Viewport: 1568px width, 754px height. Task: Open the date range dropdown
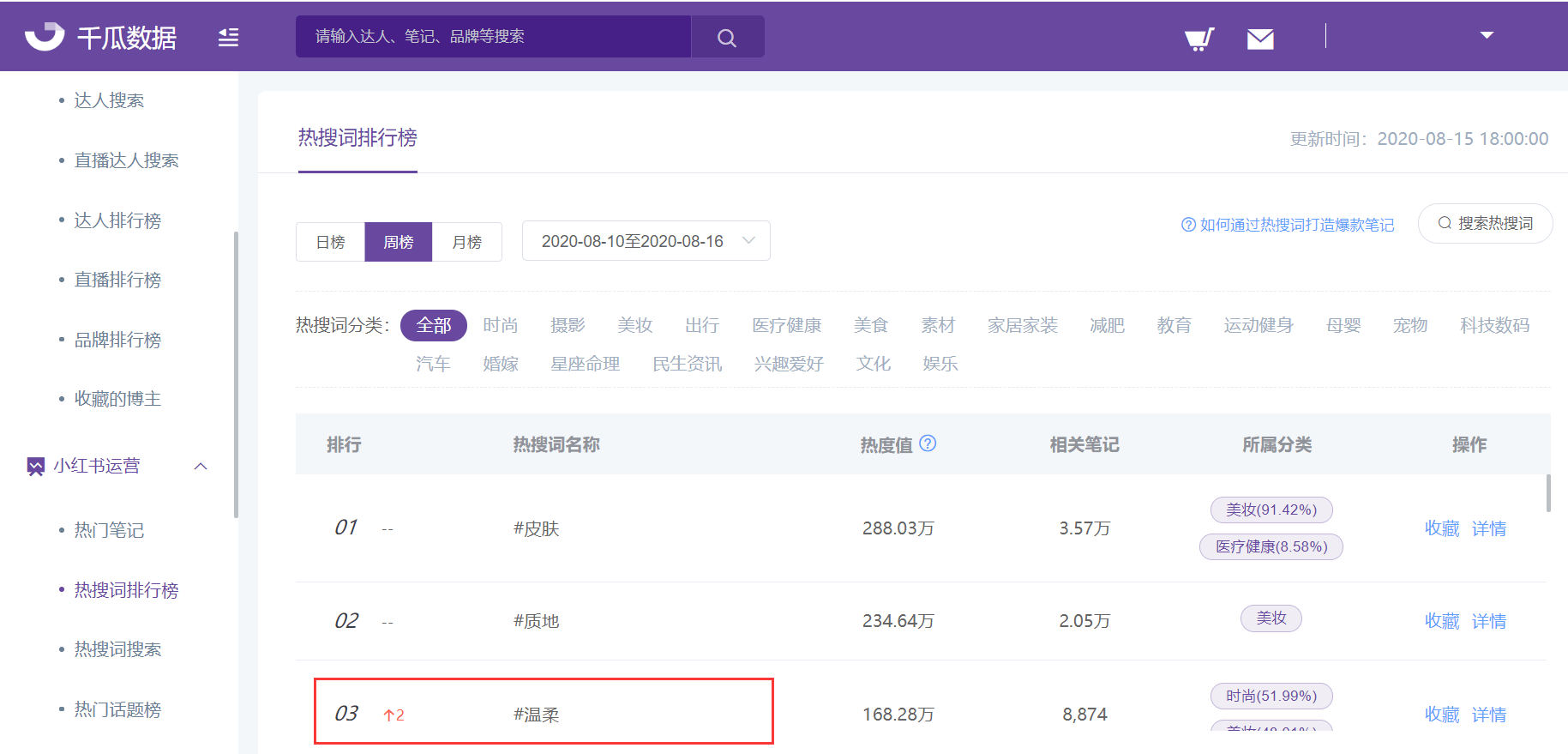[x=646, y=241]
